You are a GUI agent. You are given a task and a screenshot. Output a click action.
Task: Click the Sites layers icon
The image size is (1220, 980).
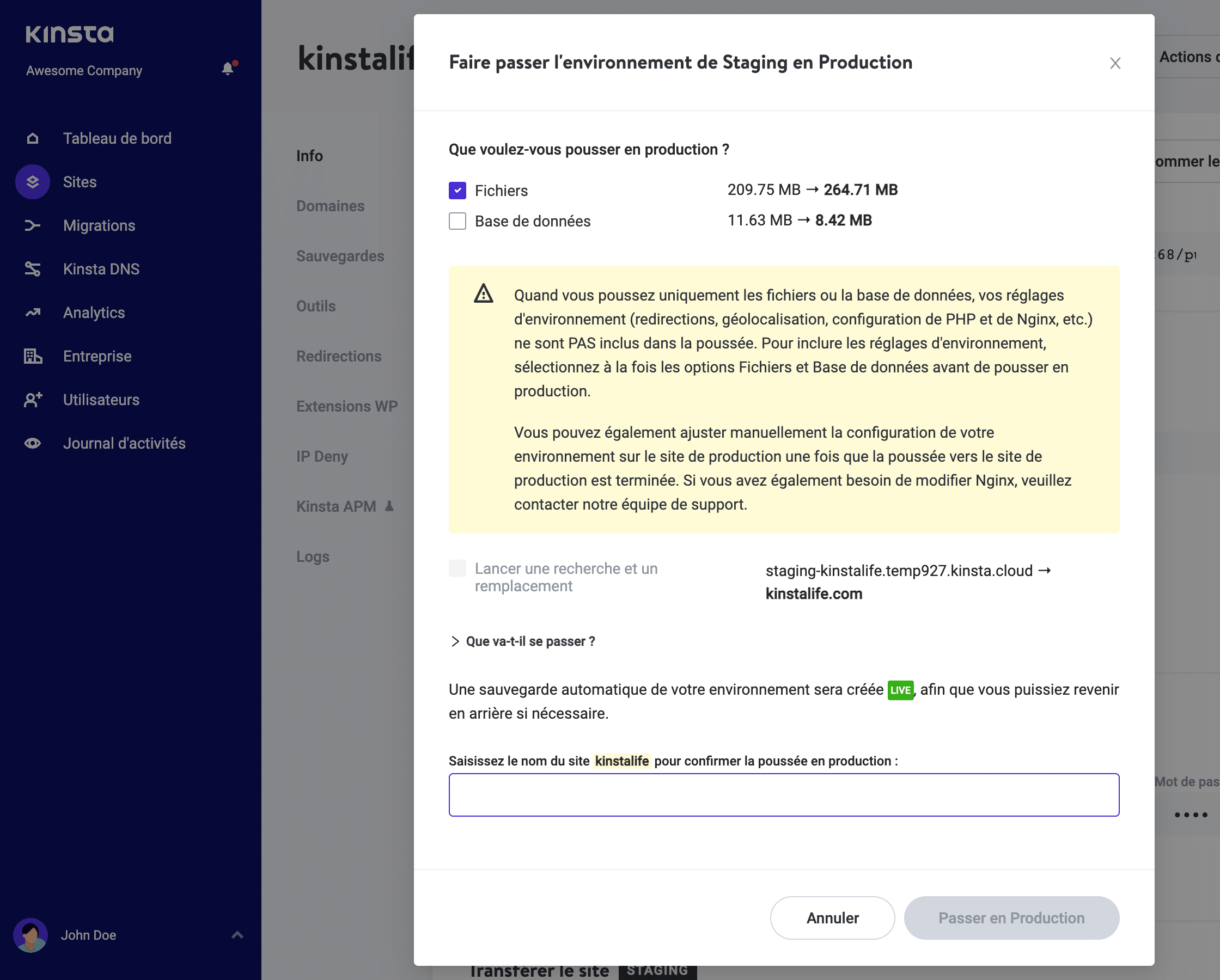pos(33,182)
